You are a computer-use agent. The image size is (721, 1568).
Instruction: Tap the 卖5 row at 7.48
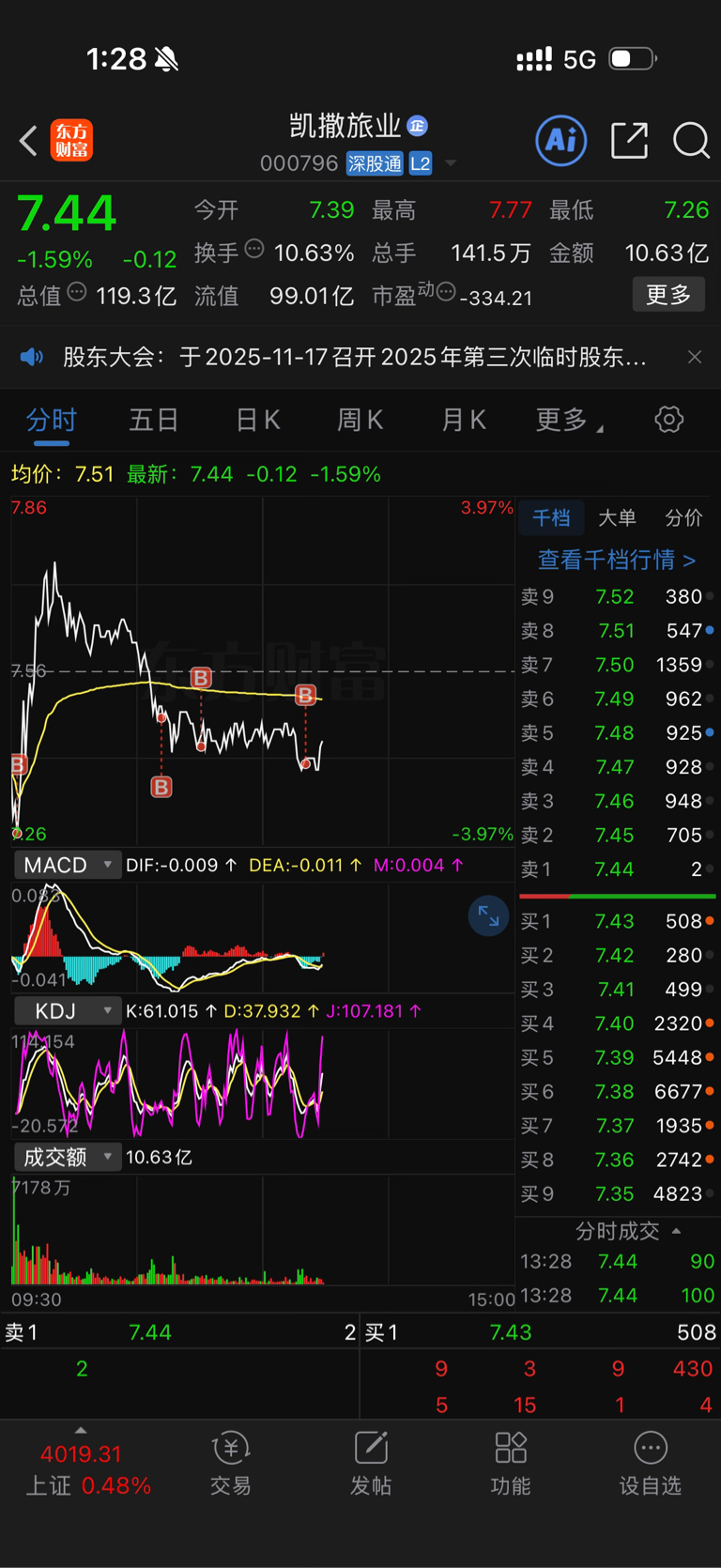618,732
